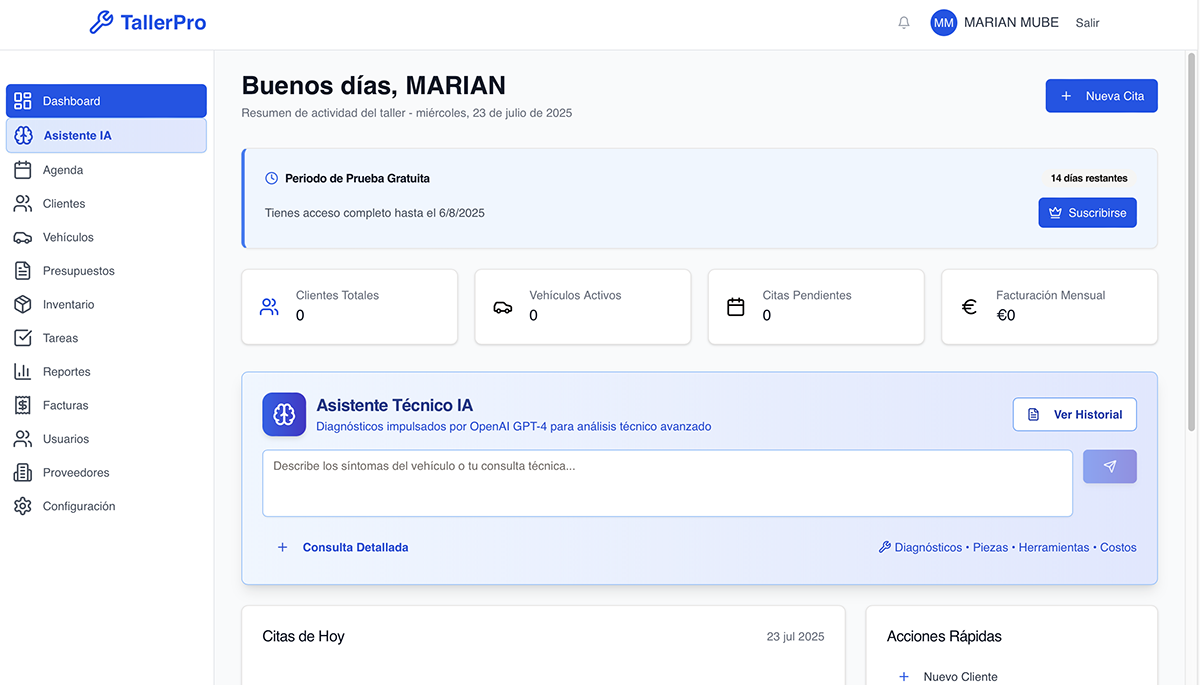
Task: Click the brain icon in Asistente Técnico IA
Action: (284, 414)
